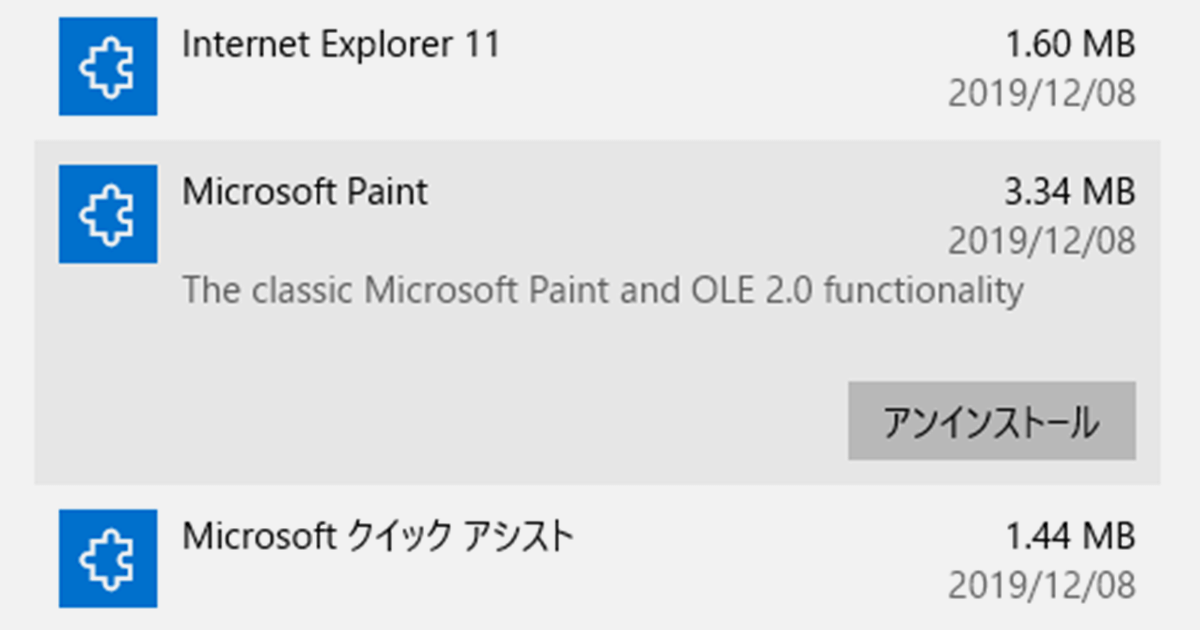The height and width of the screenshot is (630, 1200).
Task: Click the 3.34 MB size value
Action: click(x=1070, y=191)
